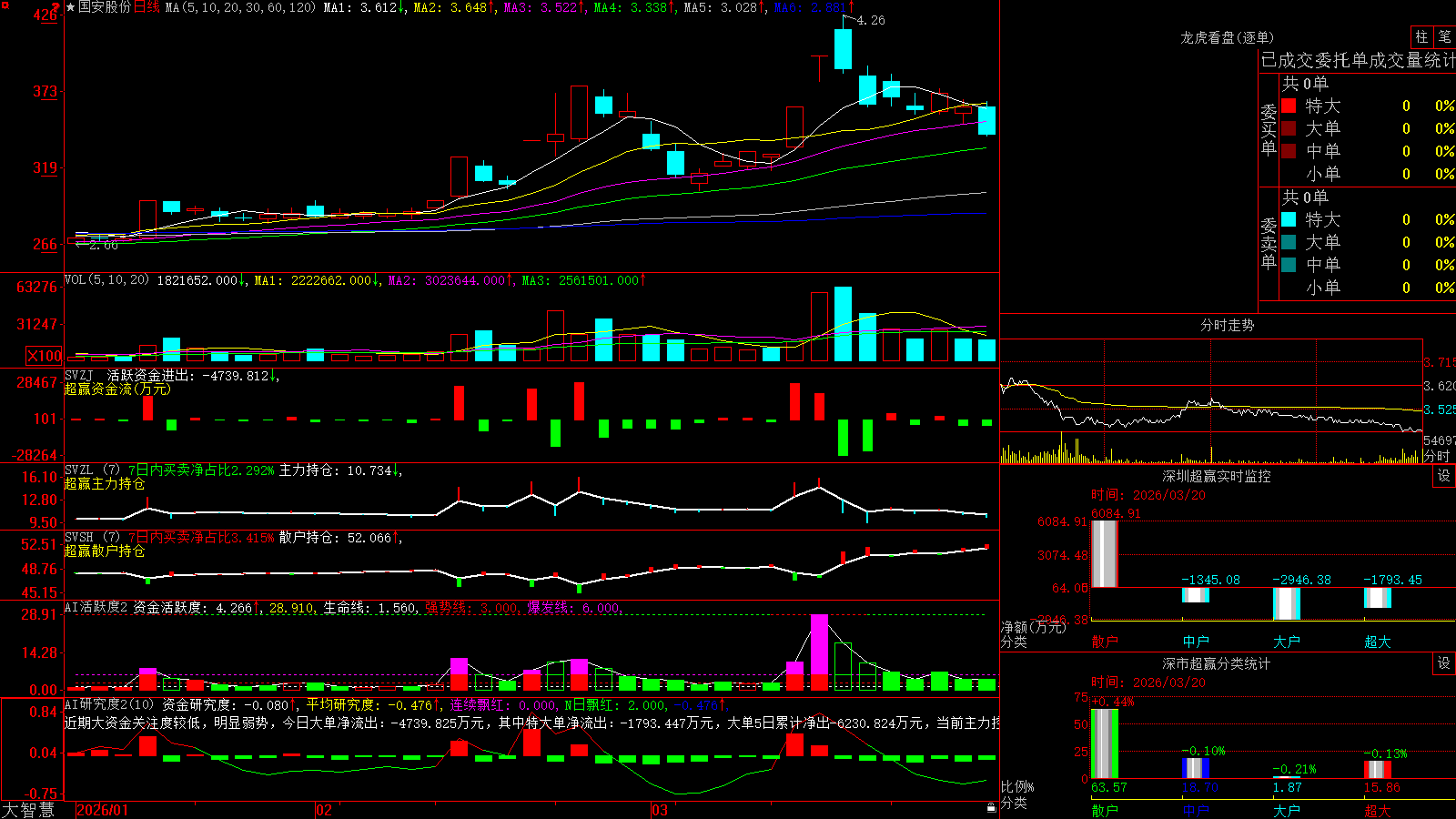
Task: Click the 2026/01 date marker on the time axis
Action: pos(103,810)
